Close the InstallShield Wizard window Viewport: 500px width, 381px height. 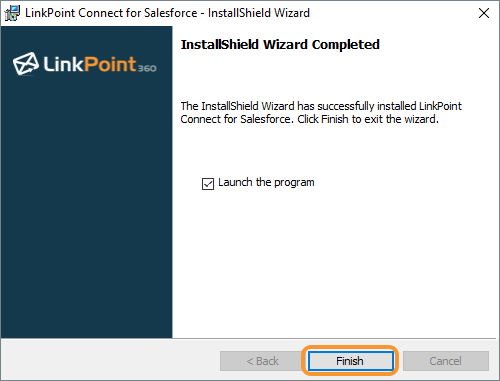(484, 13)
